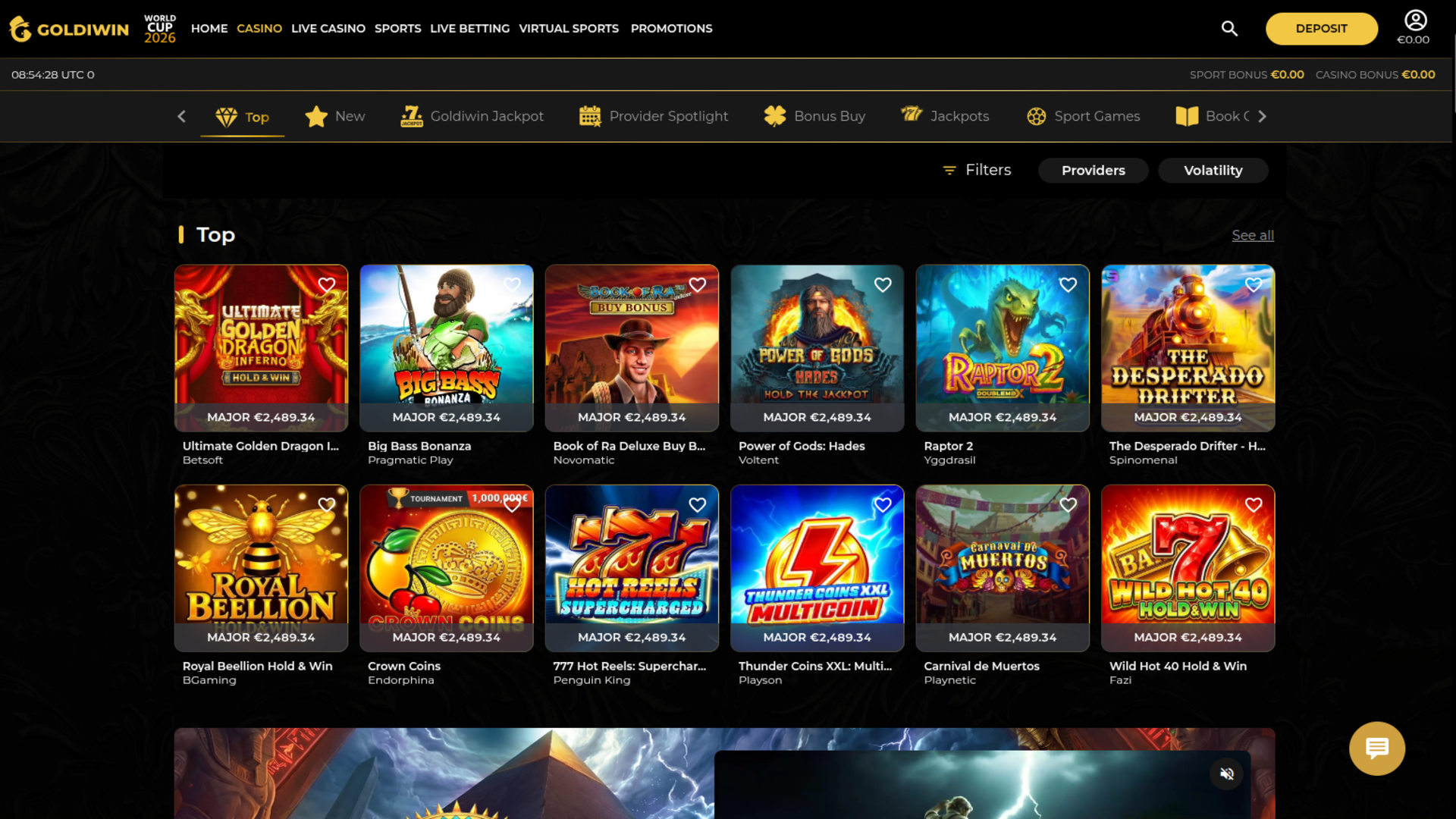Viewport: 1456px width, 819px height.
Task: Open Royal Beellion game thumbnail
Action: click(x=261, y=568)
